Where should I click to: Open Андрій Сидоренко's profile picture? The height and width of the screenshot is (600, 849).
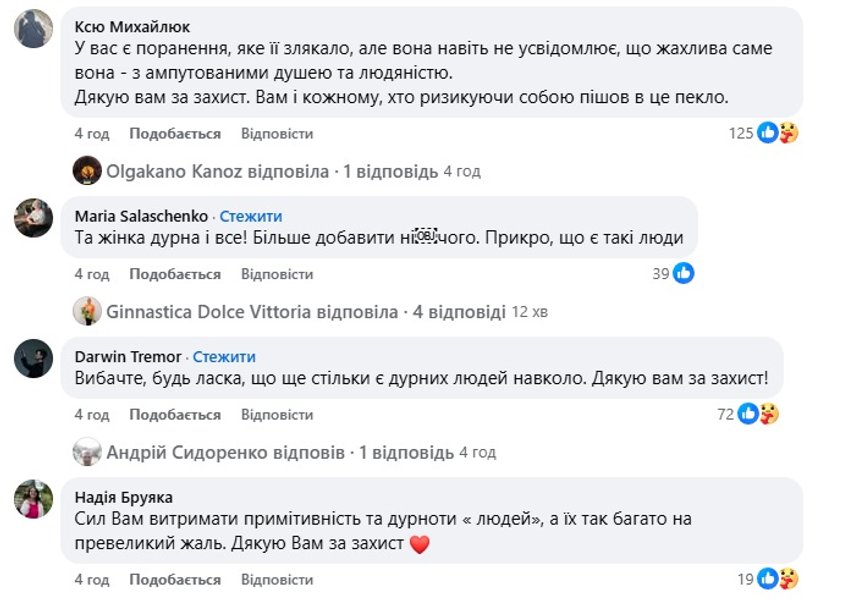(x=88, y=452)
